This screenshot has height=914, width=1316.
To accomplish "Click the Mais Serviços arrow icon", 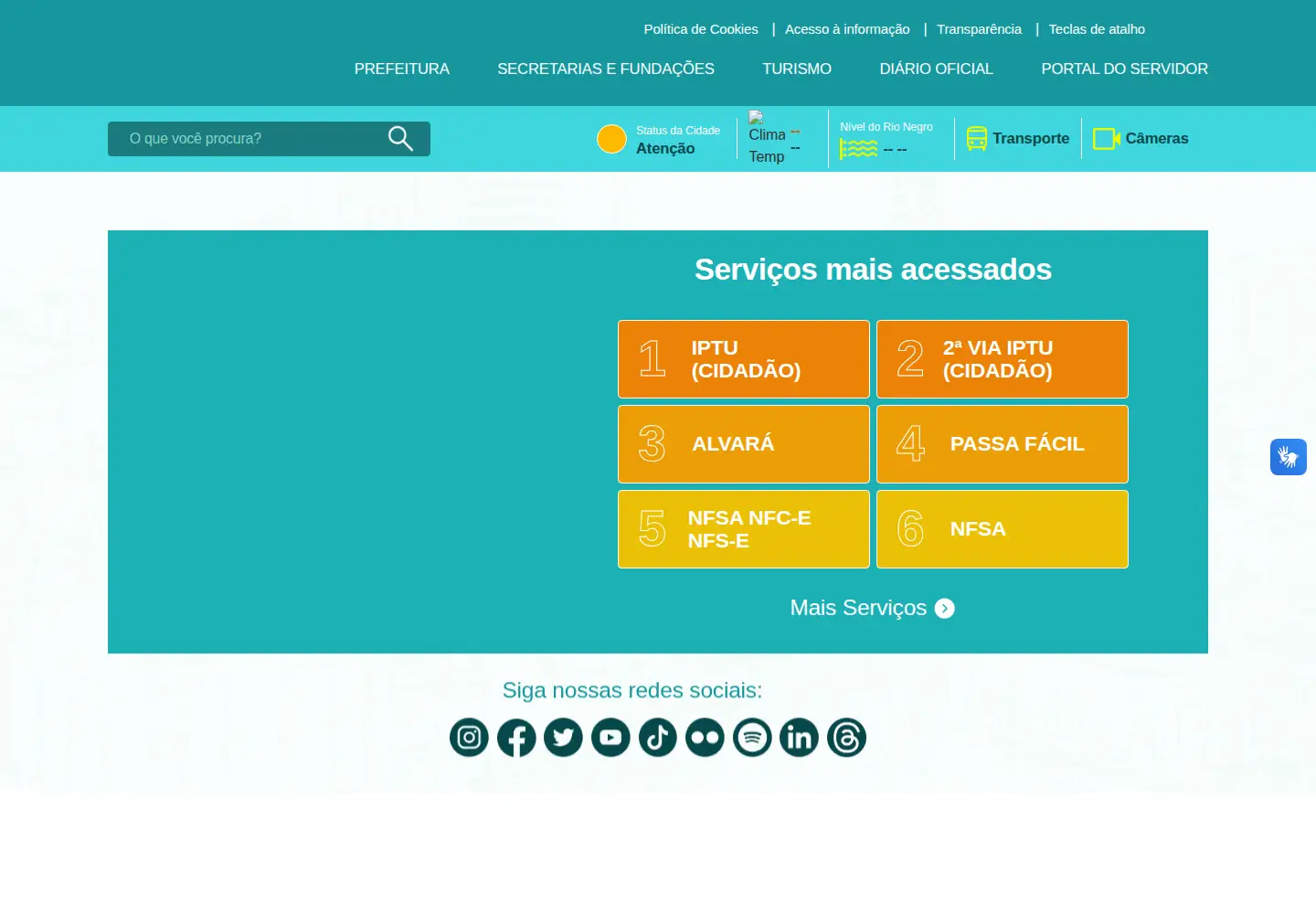I will click(945, 609).
